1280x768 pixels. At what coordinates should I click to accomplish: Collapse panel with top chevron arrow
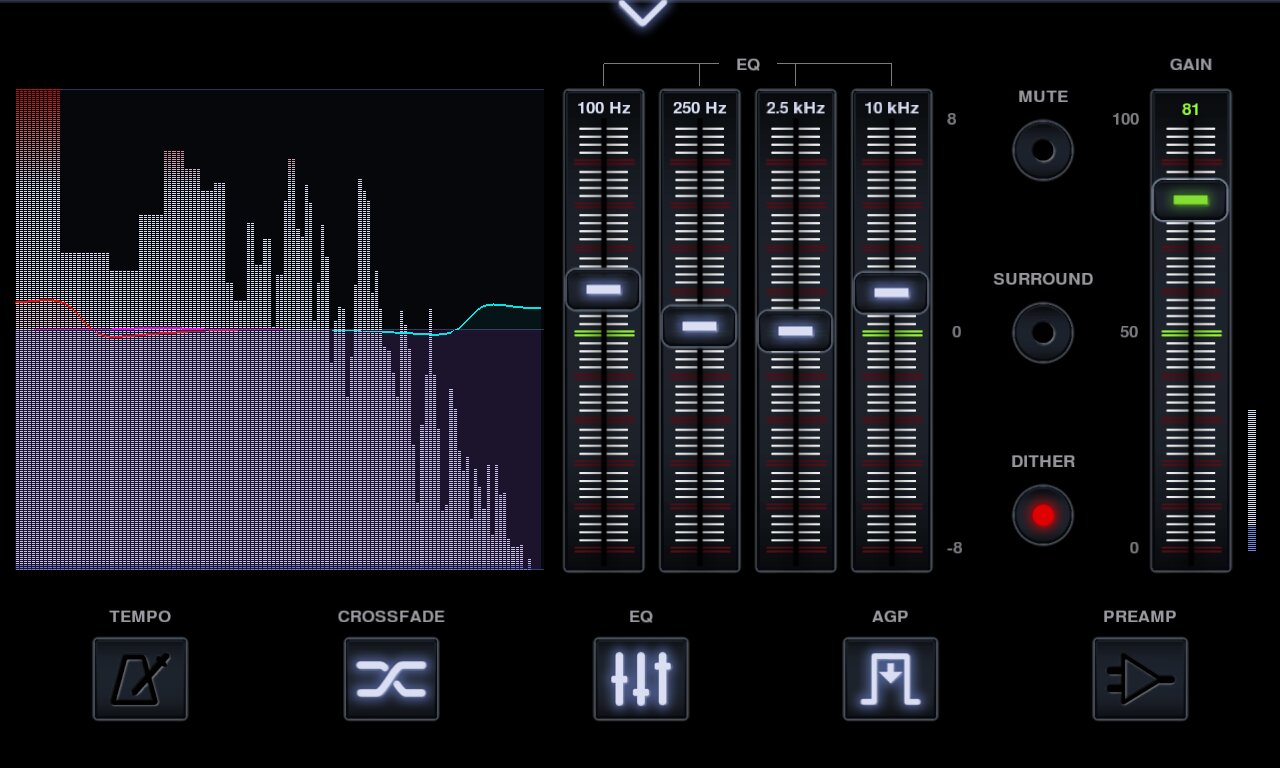[x=642, y=12]
